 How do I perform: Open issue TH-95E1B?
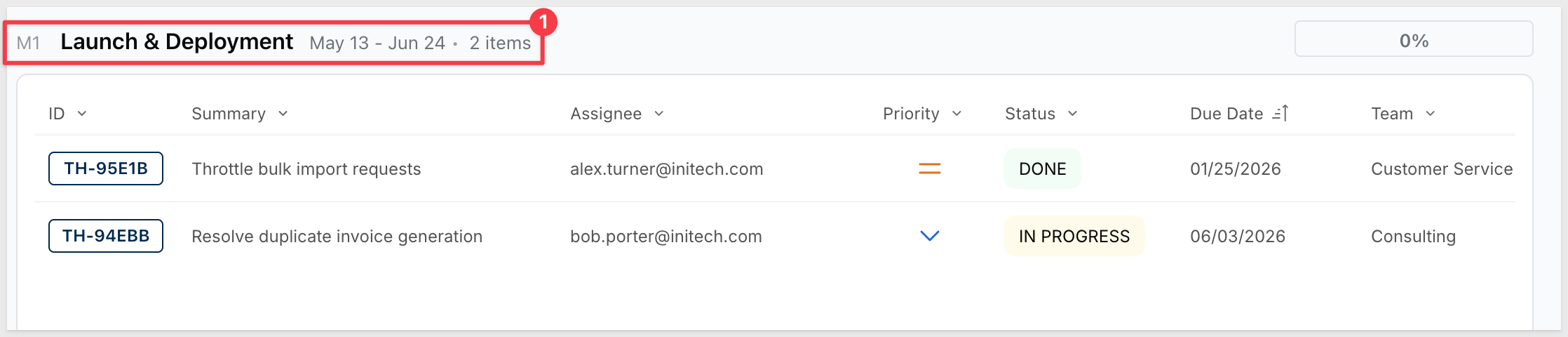[x=106, y=168]
